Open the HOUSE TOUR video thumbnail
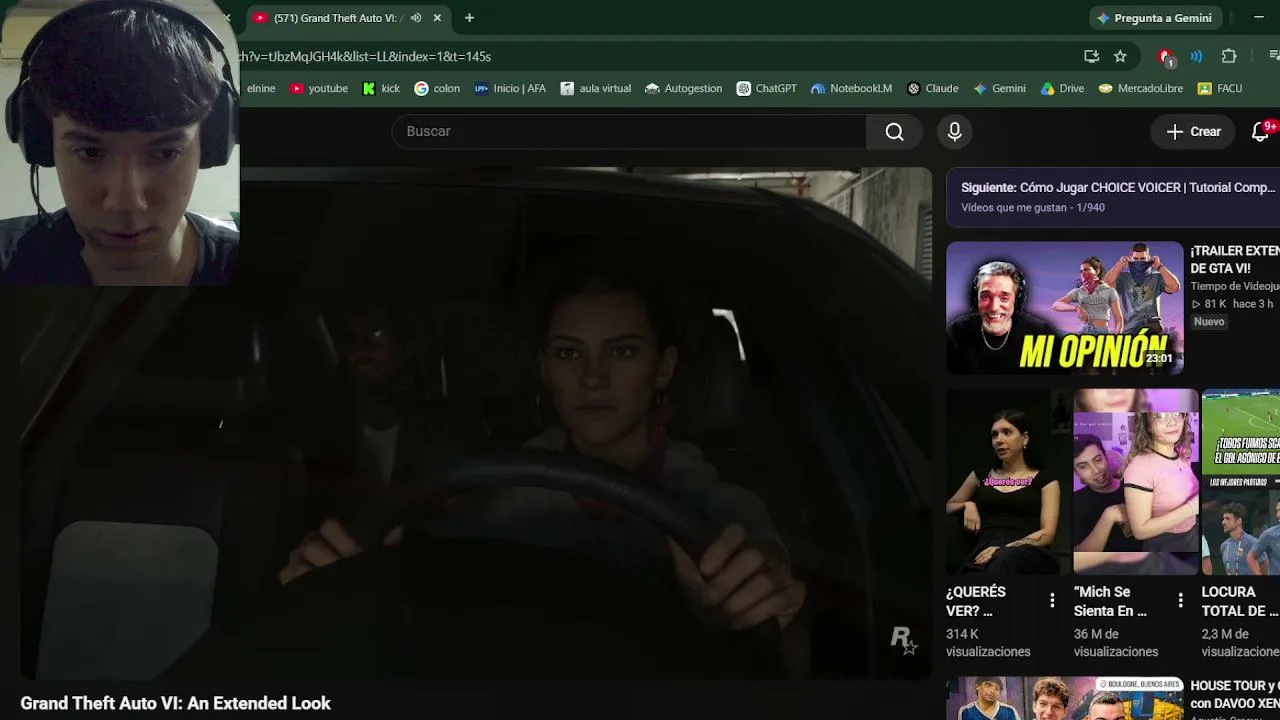The width and height of the screenshot is (1280, 720). coord(1064,699)
